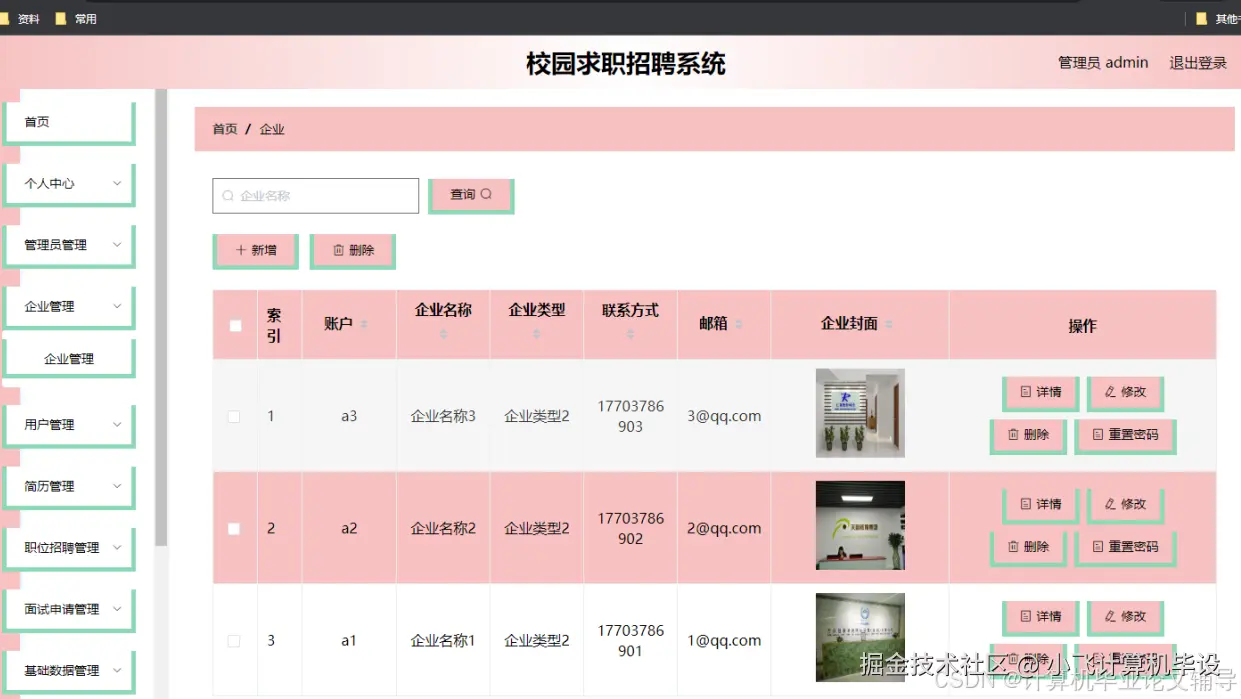This screenshot has height=699, width=1241.
Task: Sort by 企业类型 column sort arrows
Action: tap(536, 334)
